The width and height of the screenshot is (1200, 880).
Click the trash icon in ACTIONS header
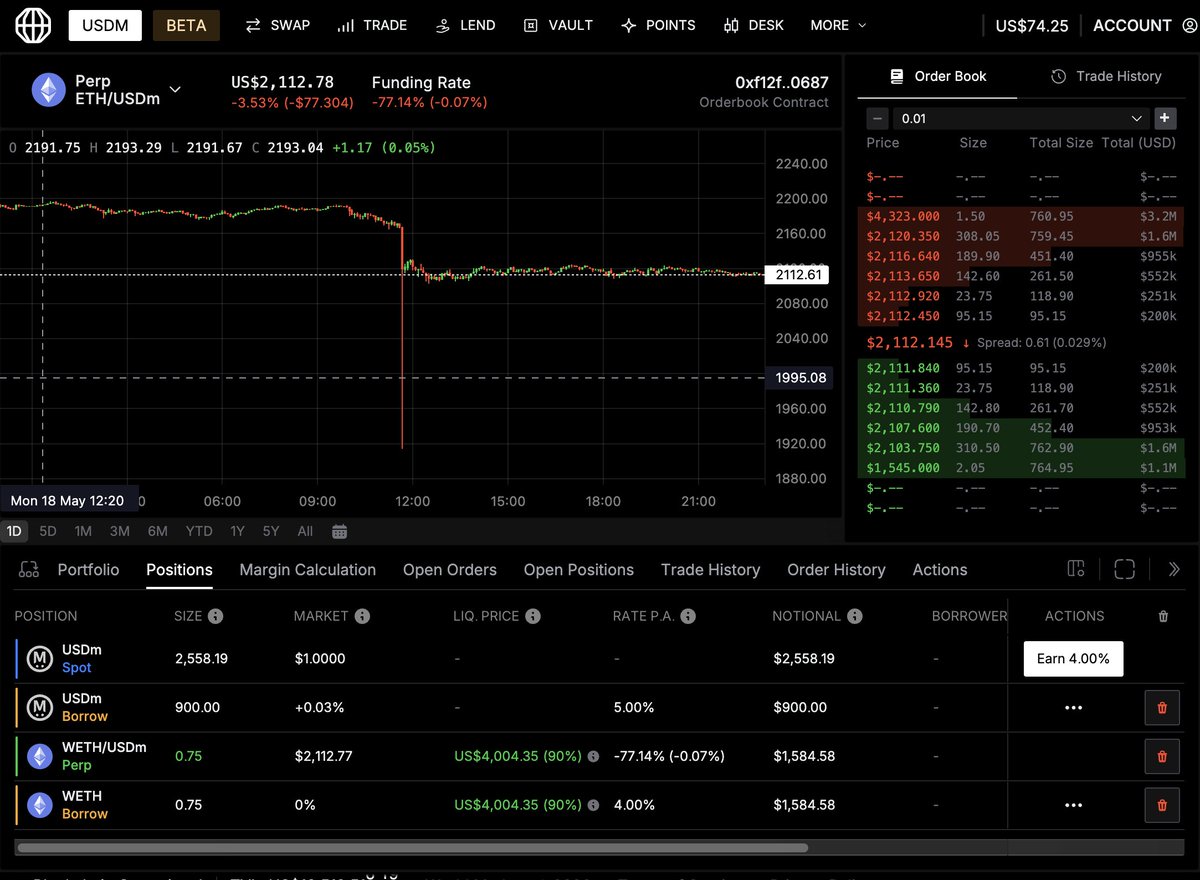pyautogui.click(x=1163, y=616)
